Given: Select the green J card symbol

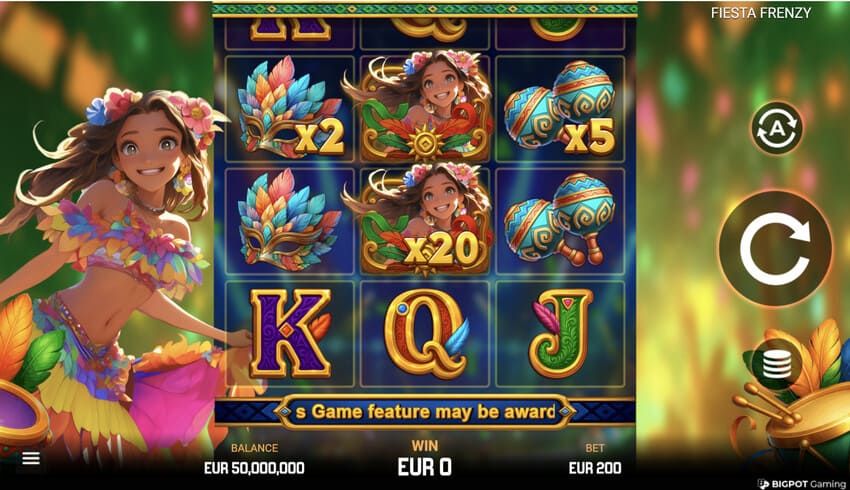Looking at the screenshot, I should tap(561, 333).
